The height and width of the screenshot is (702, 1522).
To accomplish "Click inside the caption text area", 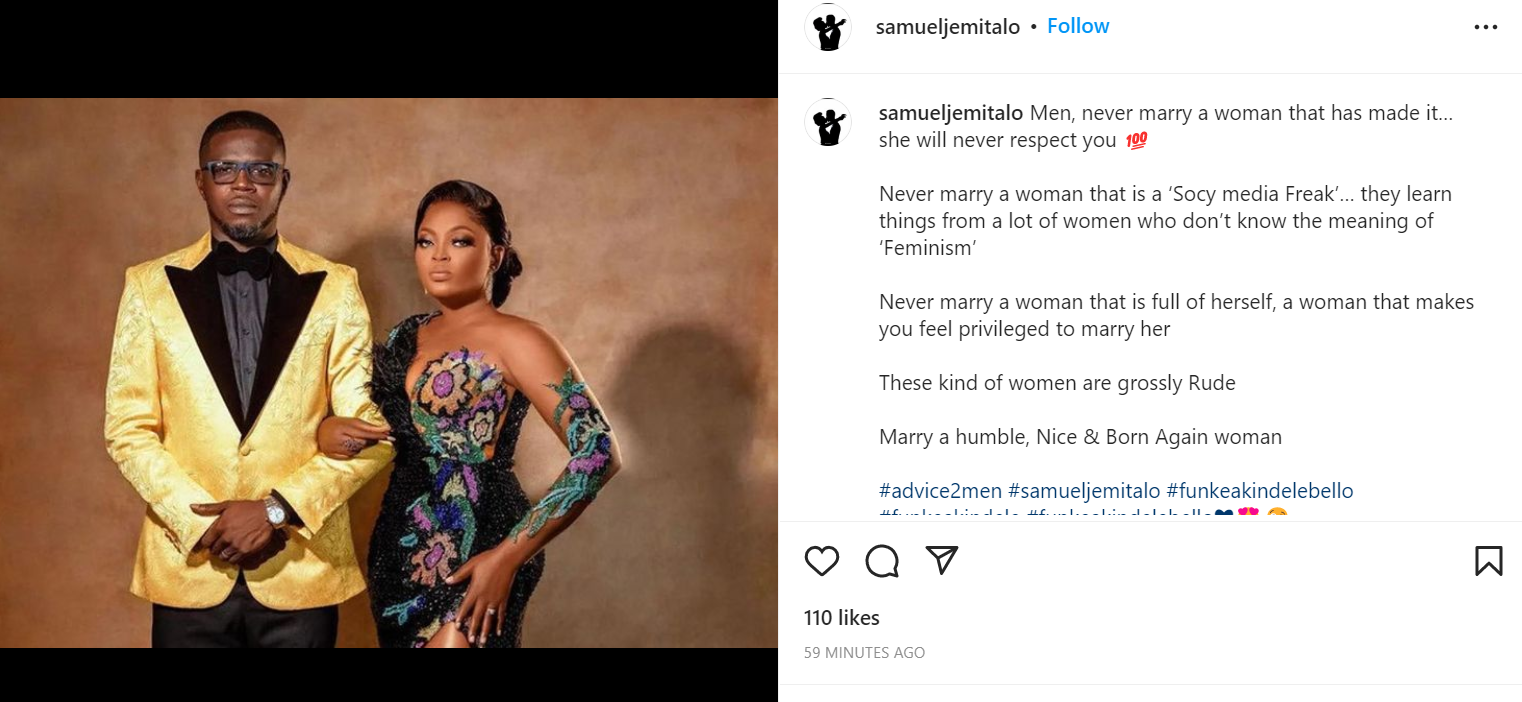I will tap(1150, 300).
